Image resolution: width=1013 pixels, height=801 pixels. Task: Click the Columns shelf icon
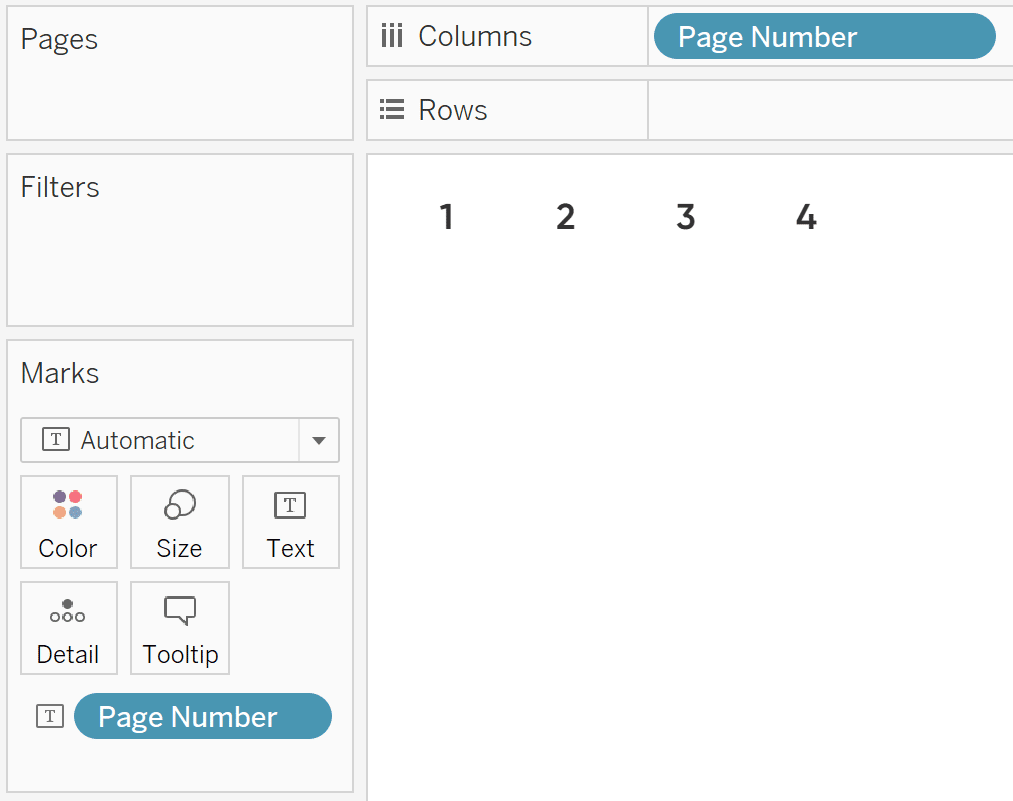392,37
